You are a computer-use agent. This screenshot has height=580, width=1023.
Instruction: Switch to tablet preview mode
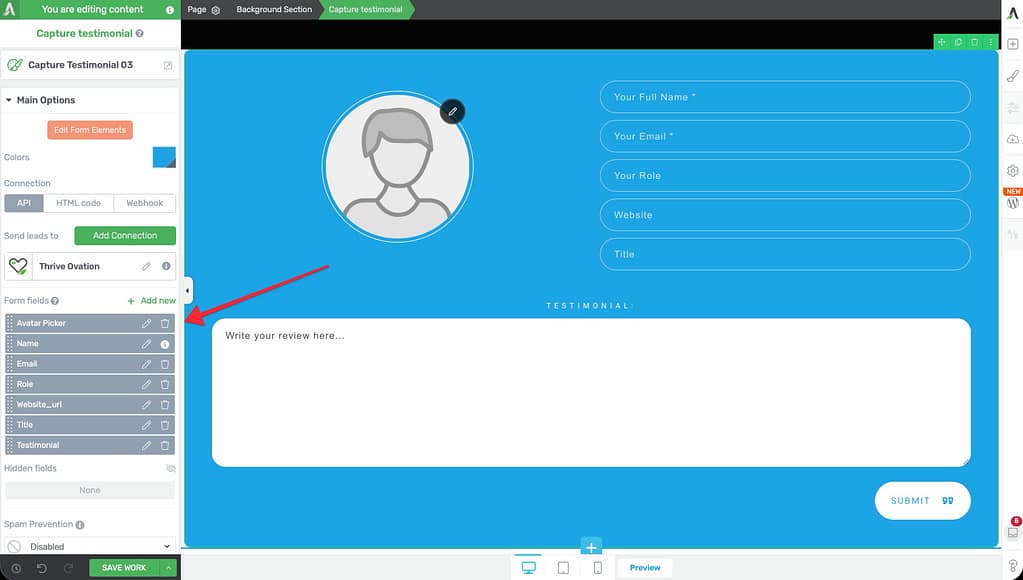point(563,567)
